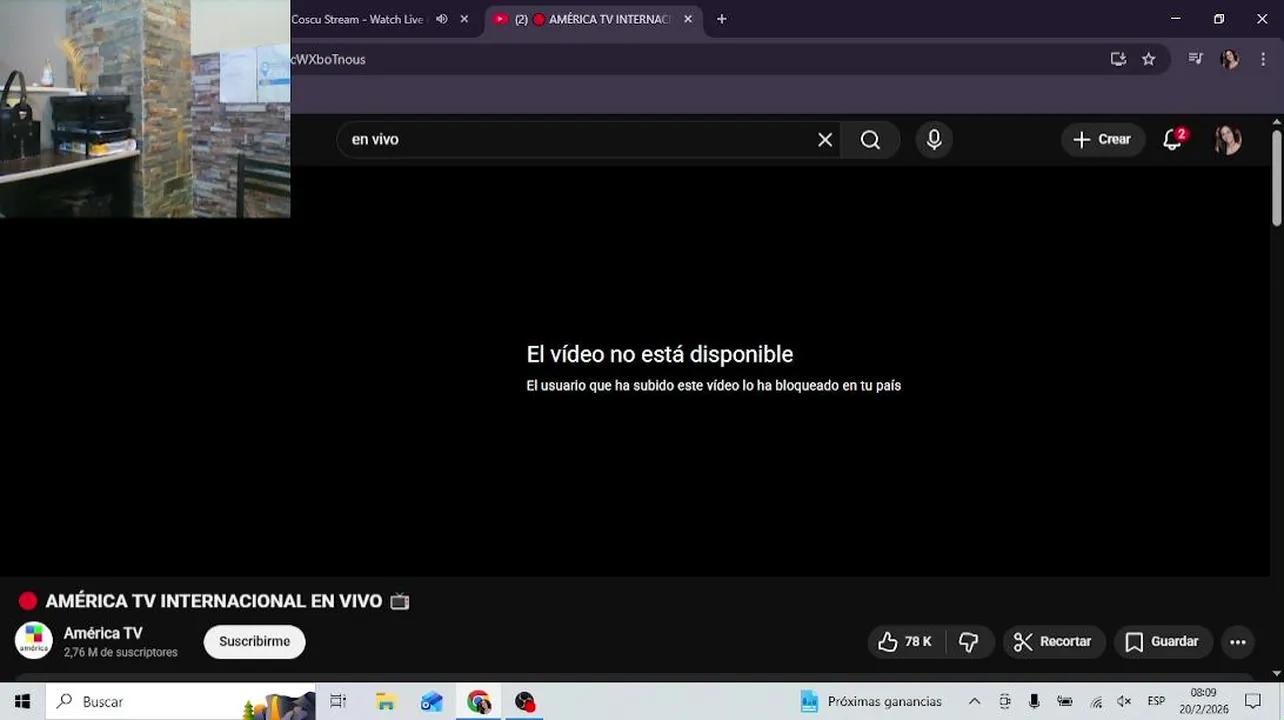Like the video with 78 K likes
1284x720 pixels.
905,642
